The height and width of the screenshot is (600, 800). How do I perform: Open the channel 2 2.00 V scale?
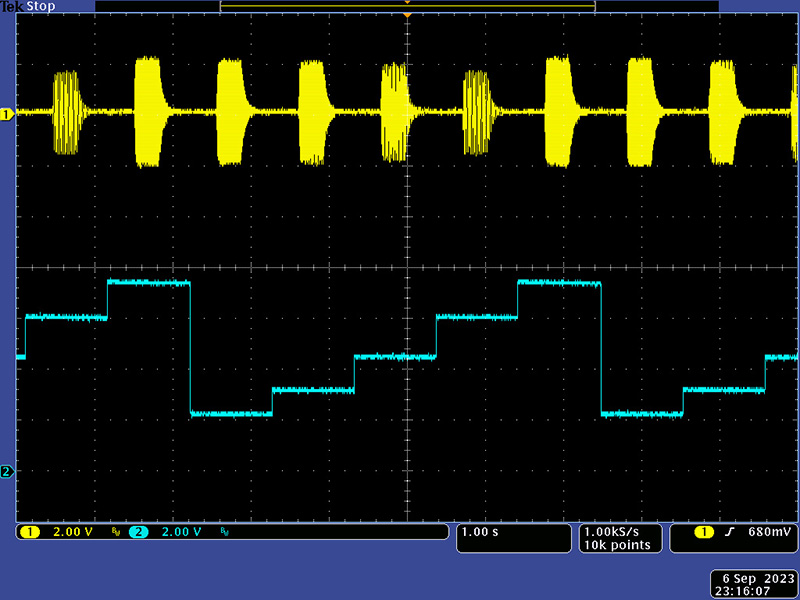[182, 532]
